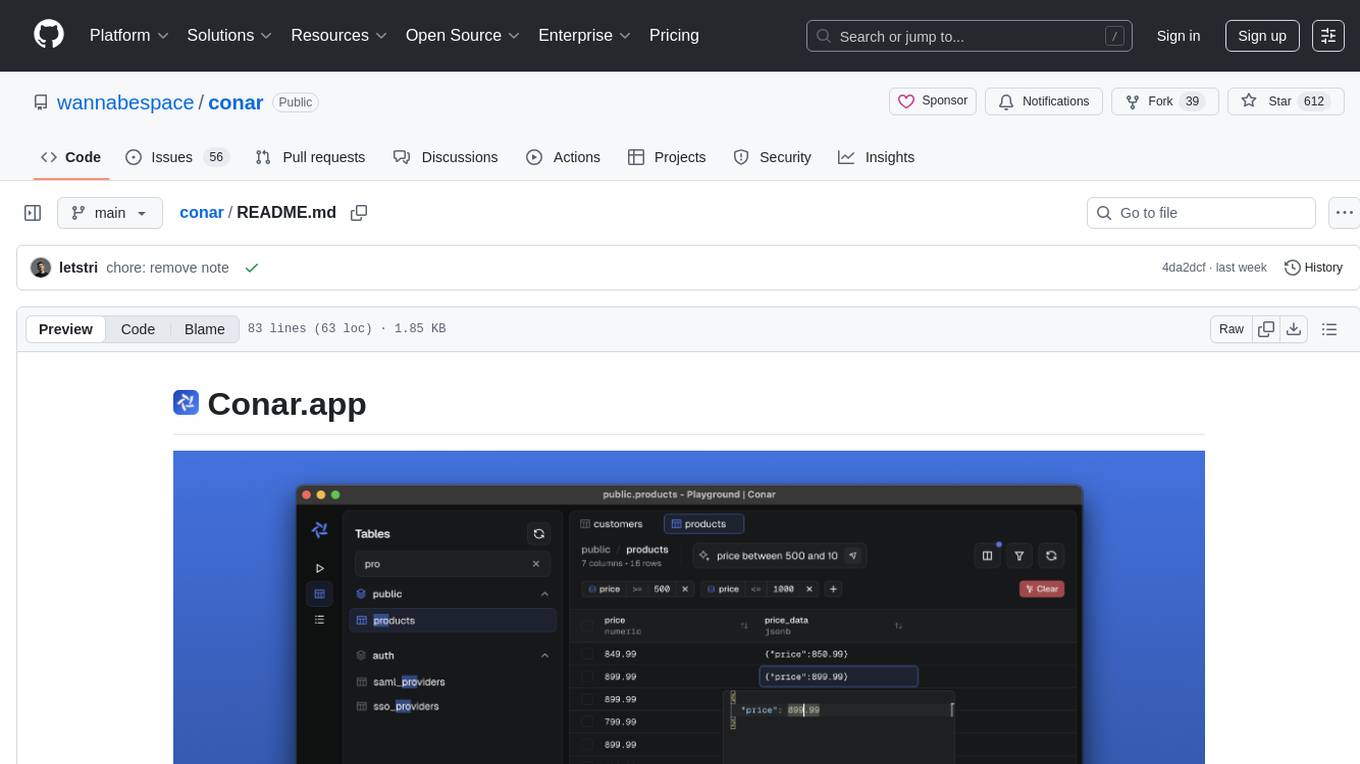Open commit hash 4da2dcf
This screenshot has height=764, width=1360.
point(1186,267)
